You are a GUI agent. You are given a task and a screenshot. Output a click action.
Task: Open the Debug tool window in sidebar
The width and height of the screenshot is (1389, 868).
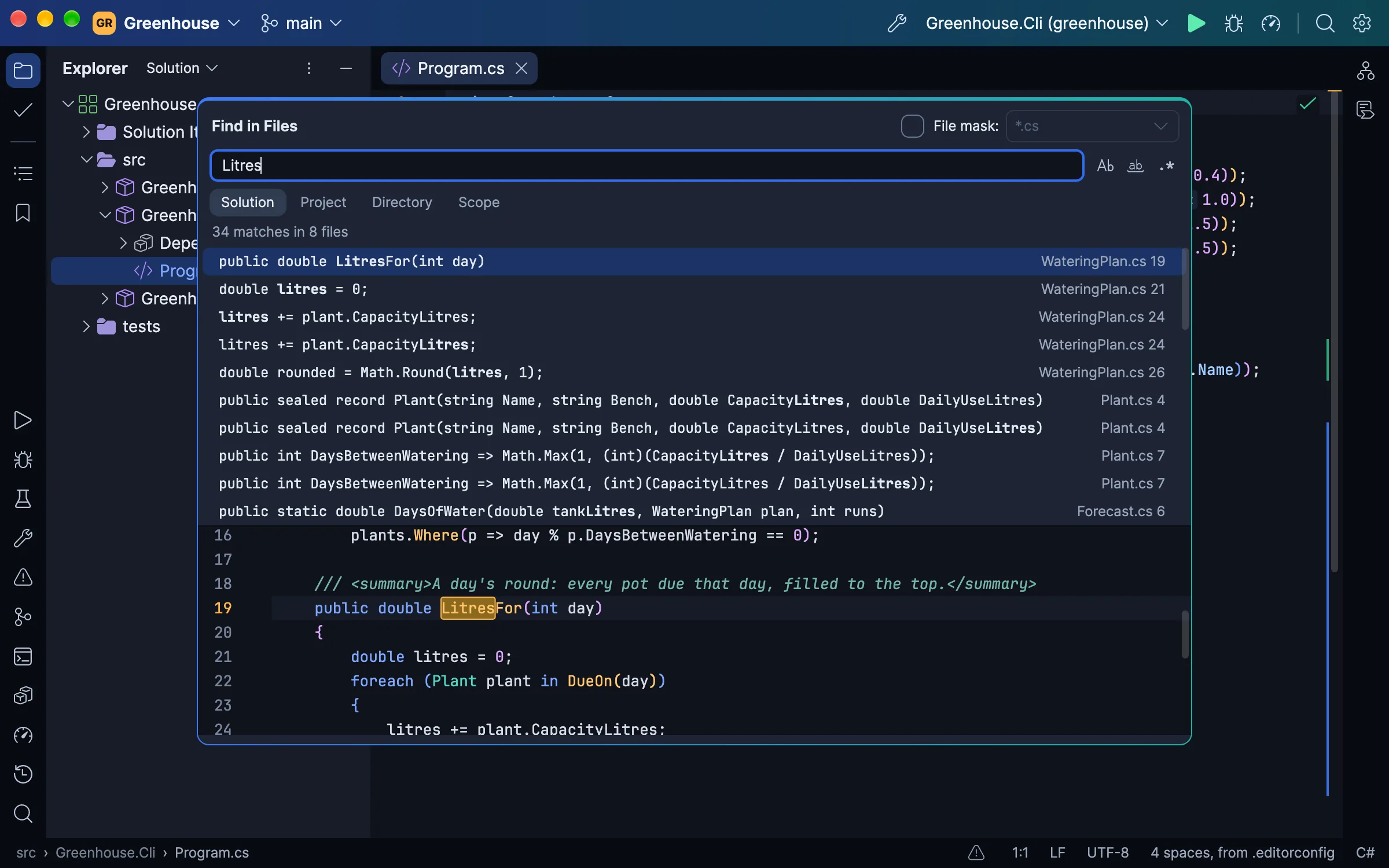coord(23,459)
